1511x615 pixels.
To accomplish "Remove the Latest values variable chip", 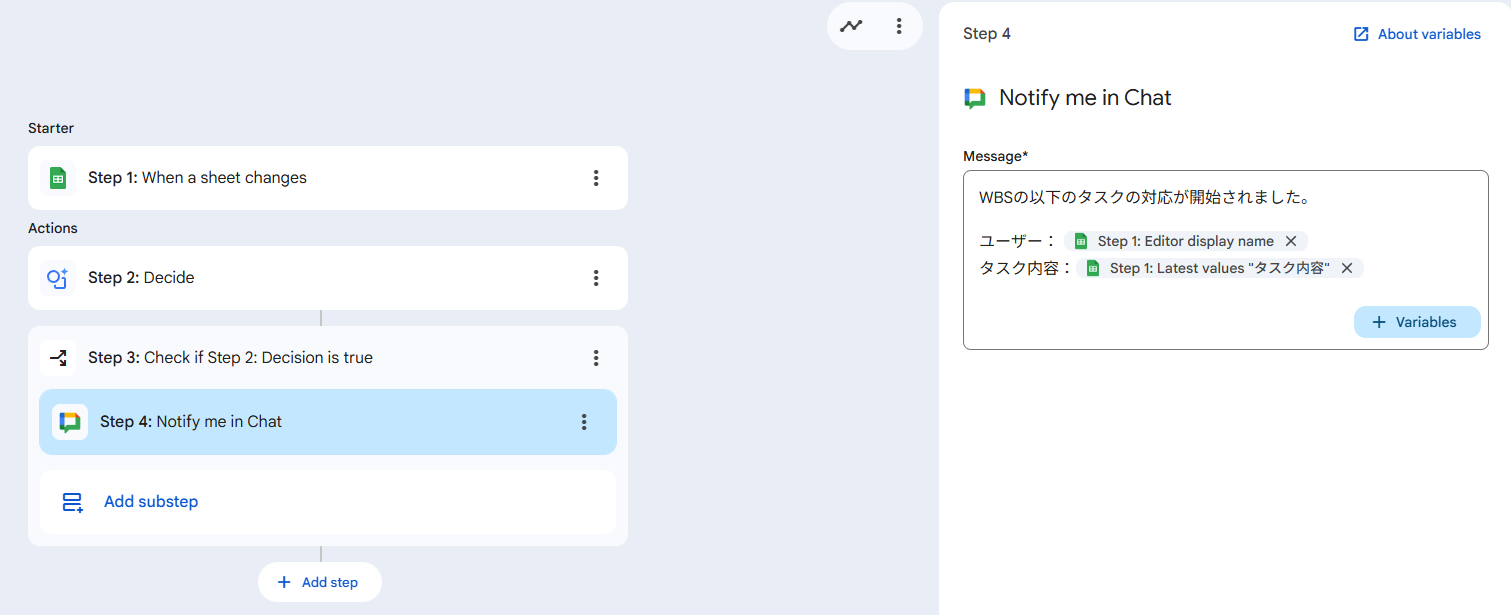I will pyautogui.click(x=1347, y=268).
